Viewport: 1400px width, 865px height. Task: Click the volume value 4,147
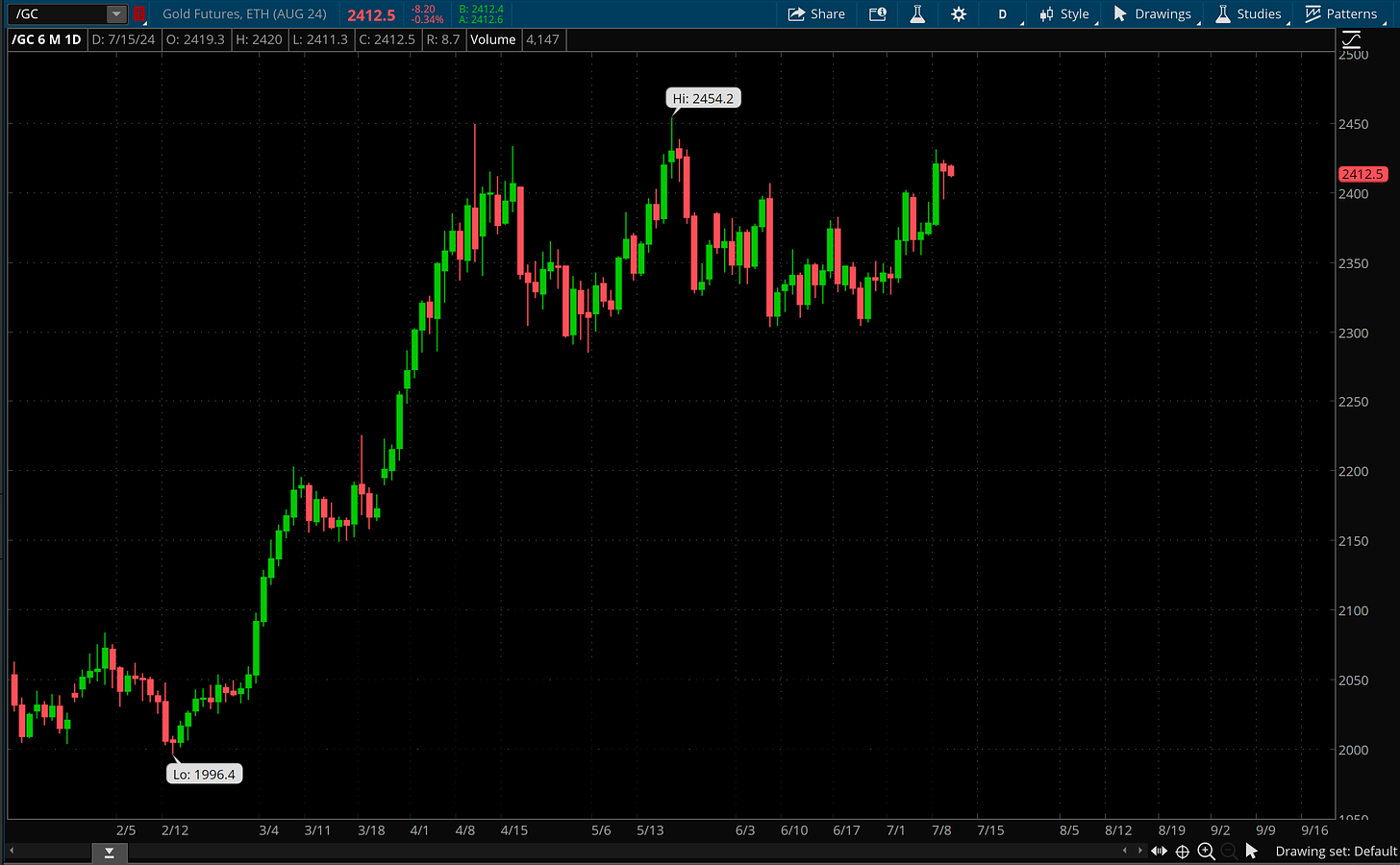(x=542, y=39)
